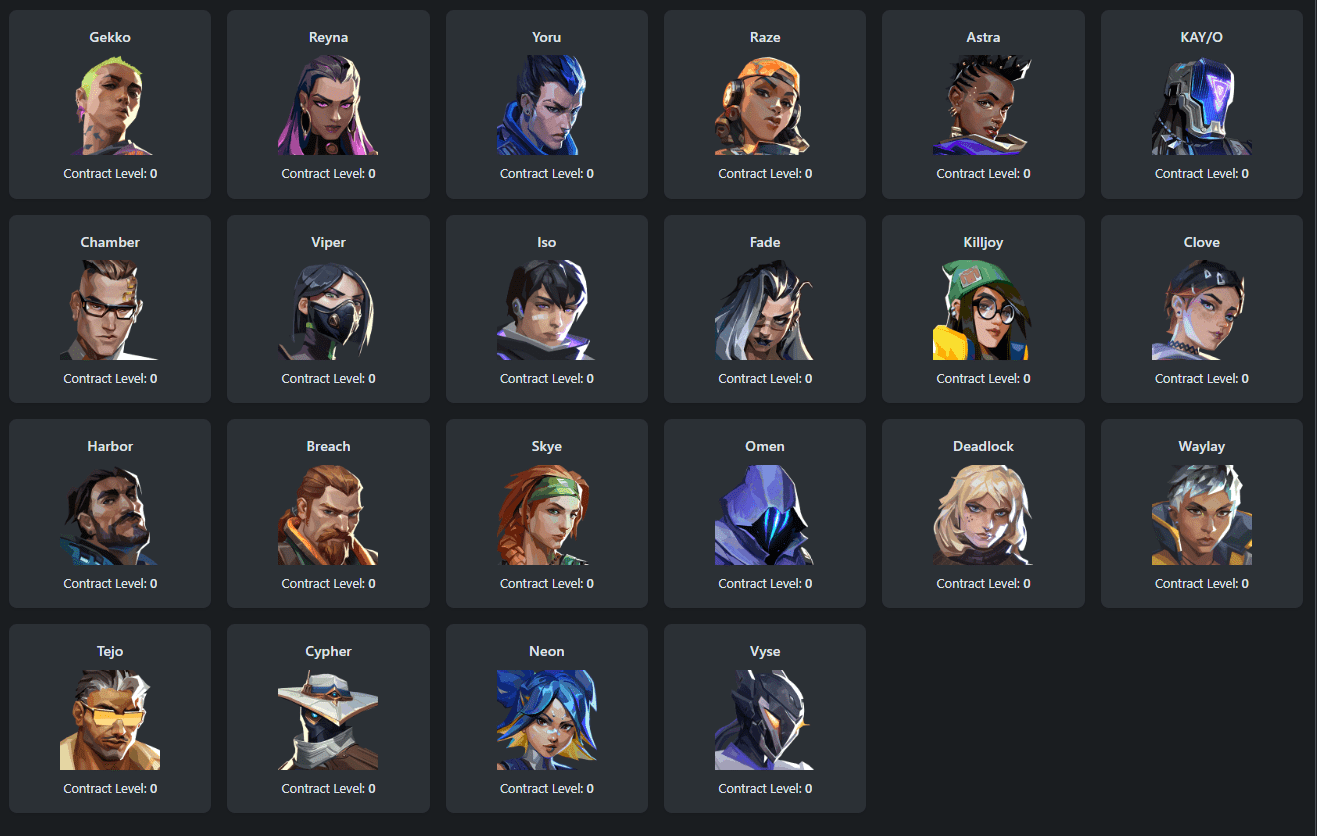1317x836 pixels.
Task: Click the Chamber name label
Action: tap(110, 242)
